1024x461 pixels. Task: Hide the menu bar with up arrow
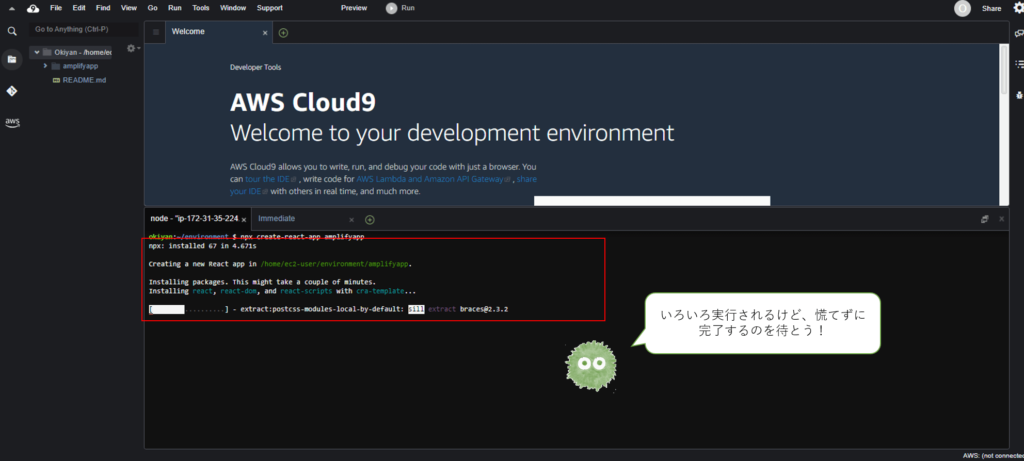(12, 8)
